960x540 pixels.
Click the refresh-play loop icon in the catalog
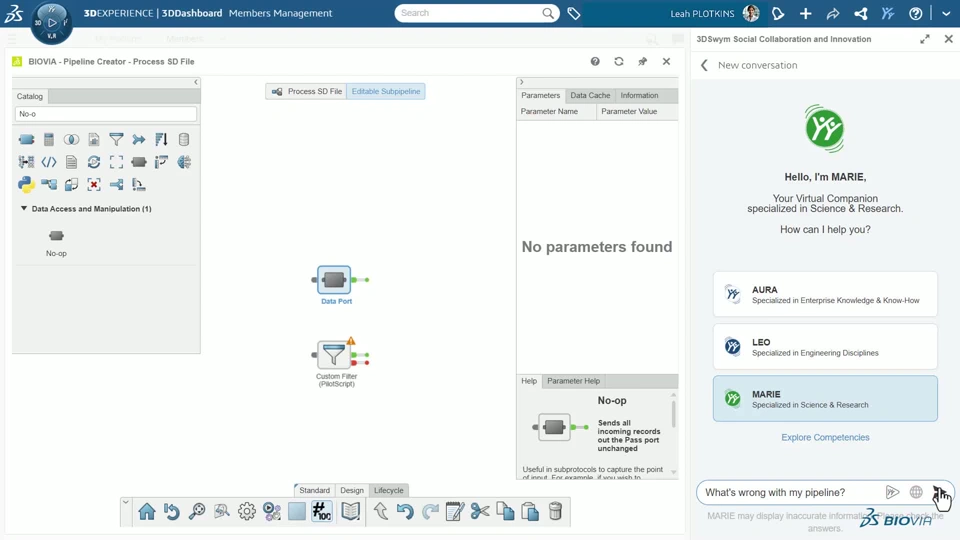pos(94,162)
